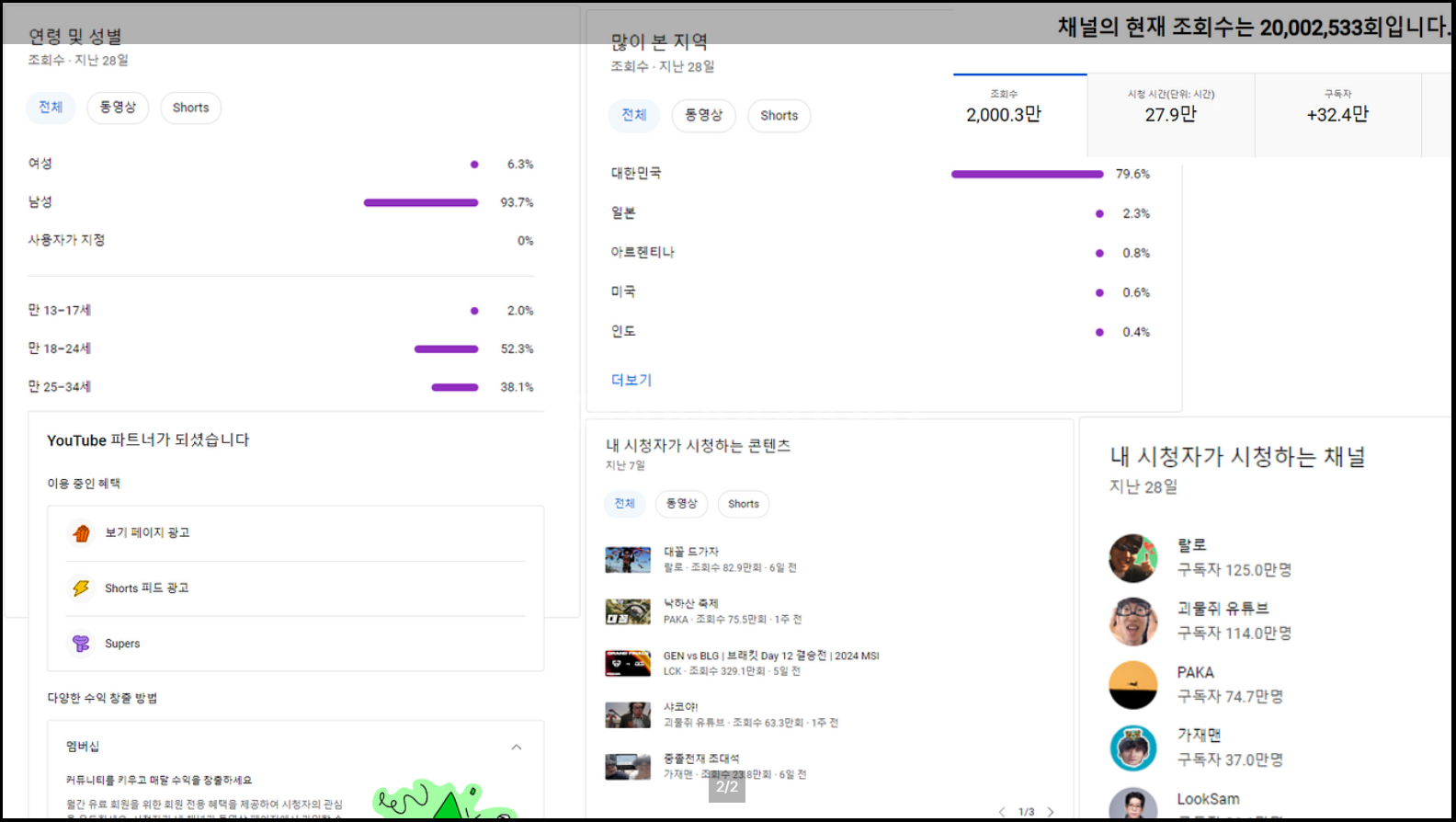Click the 일본 2.3% value
Viewport: 1456px width, 822px height.
(x=1136, y=213)
